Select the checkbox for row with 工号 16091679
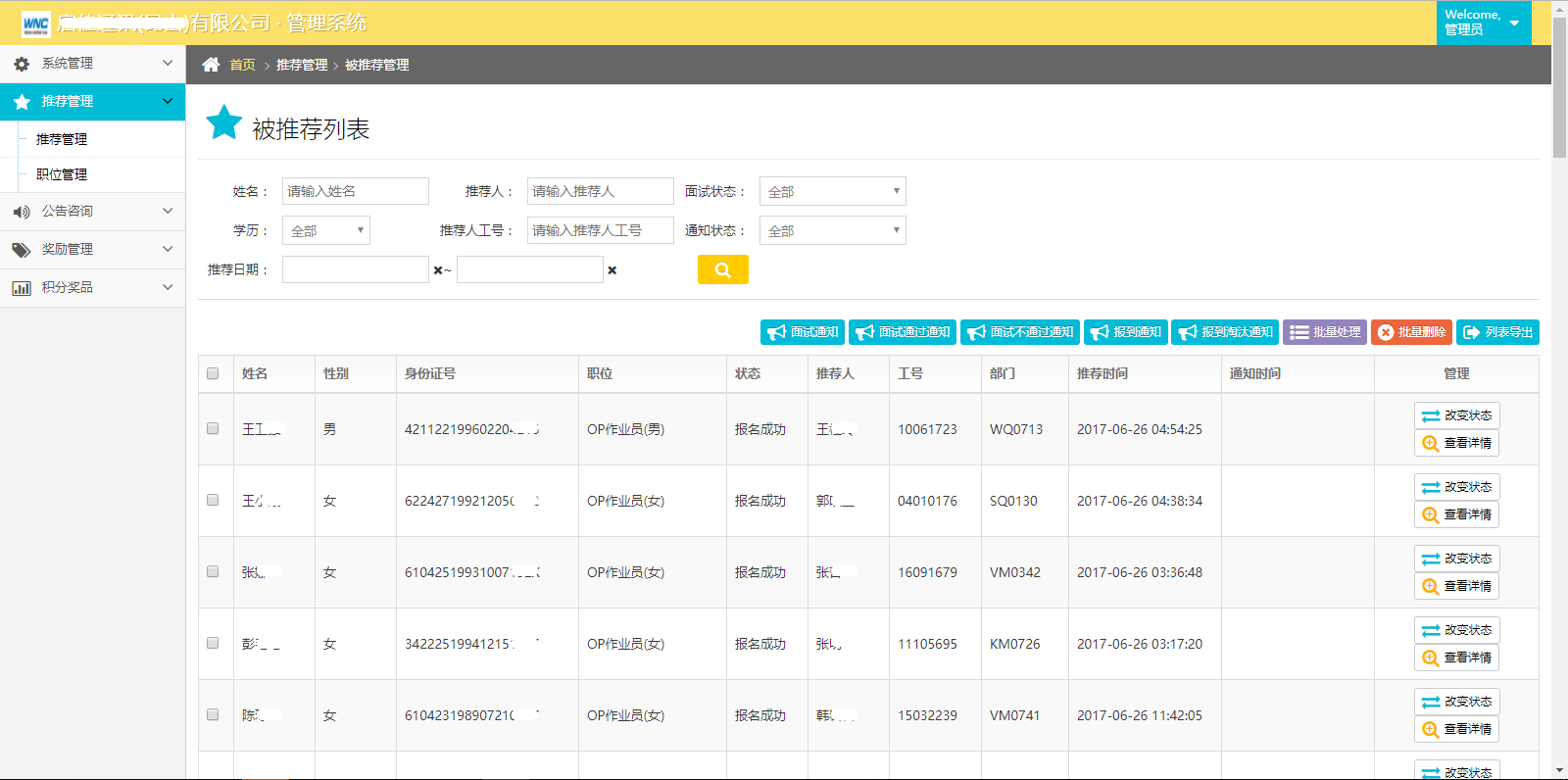The image size is (1568, 780). click(213, 571)
